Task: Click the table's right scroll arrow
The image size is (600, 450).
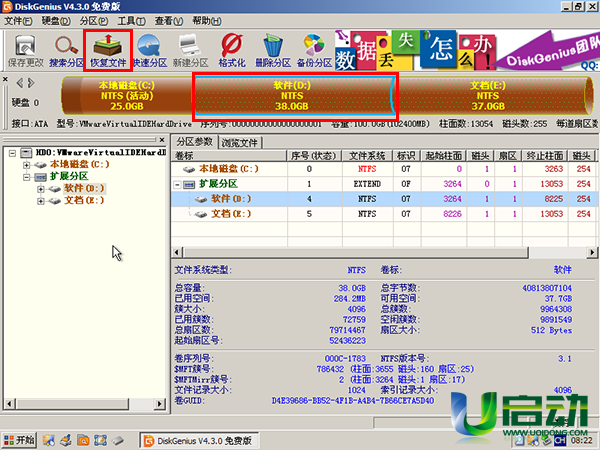Action: click(x=592, y=252)
